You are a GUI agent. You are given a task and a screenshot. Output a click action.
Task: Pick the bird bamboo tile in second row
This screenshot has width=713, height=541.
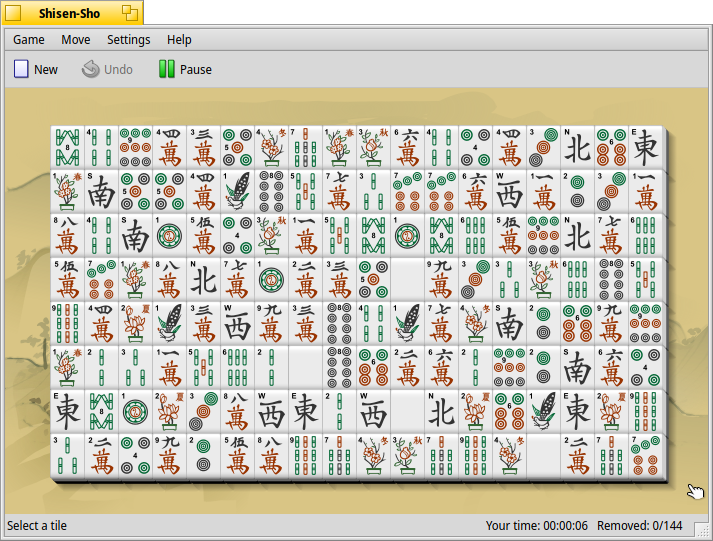(238, 191)
